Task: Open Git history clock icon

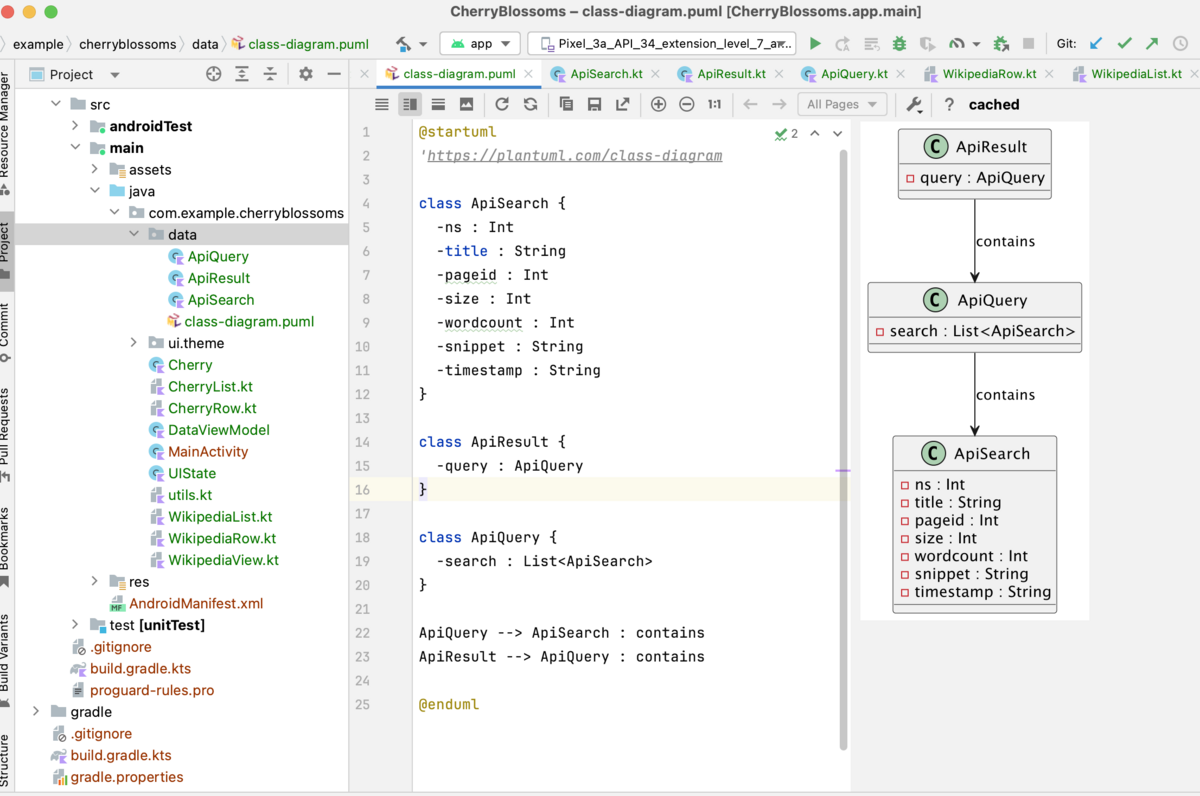Action: tap(1181, 44)
